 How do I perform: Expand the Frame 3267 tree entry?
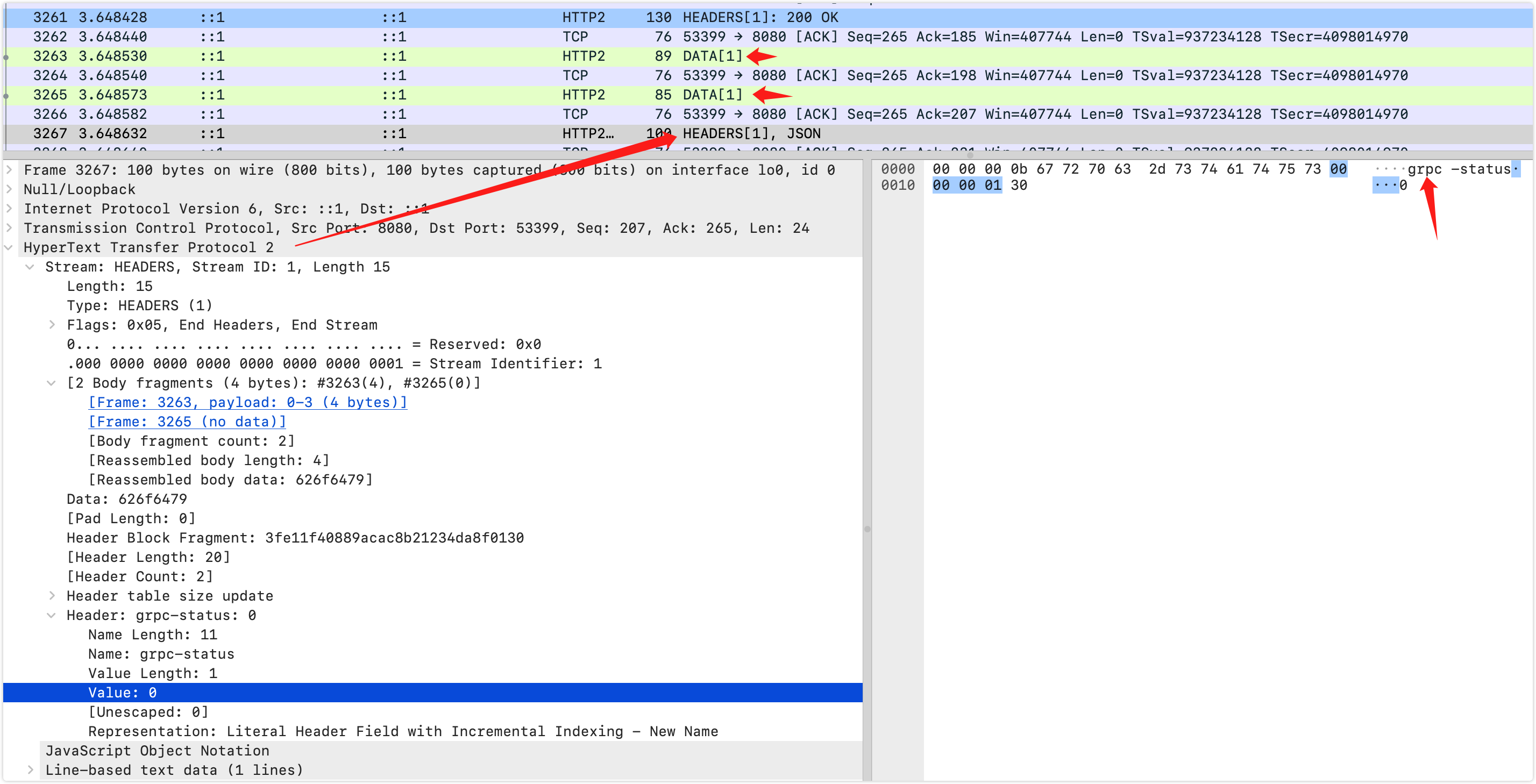point(9,170)
